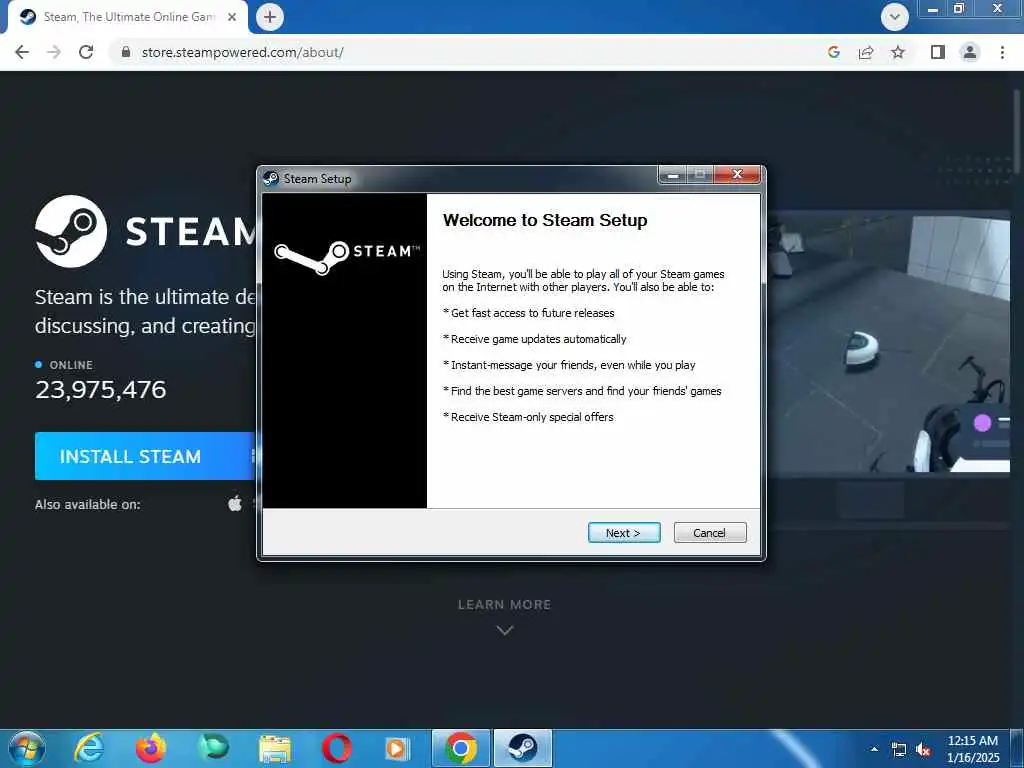
Task: Launch Internet Explorer from taskbar
Action: [x=89, y=748]
